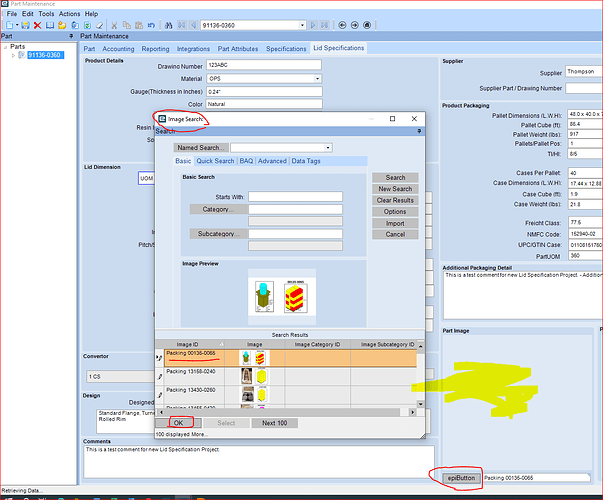Open the Actions menu

pos(69,14)
